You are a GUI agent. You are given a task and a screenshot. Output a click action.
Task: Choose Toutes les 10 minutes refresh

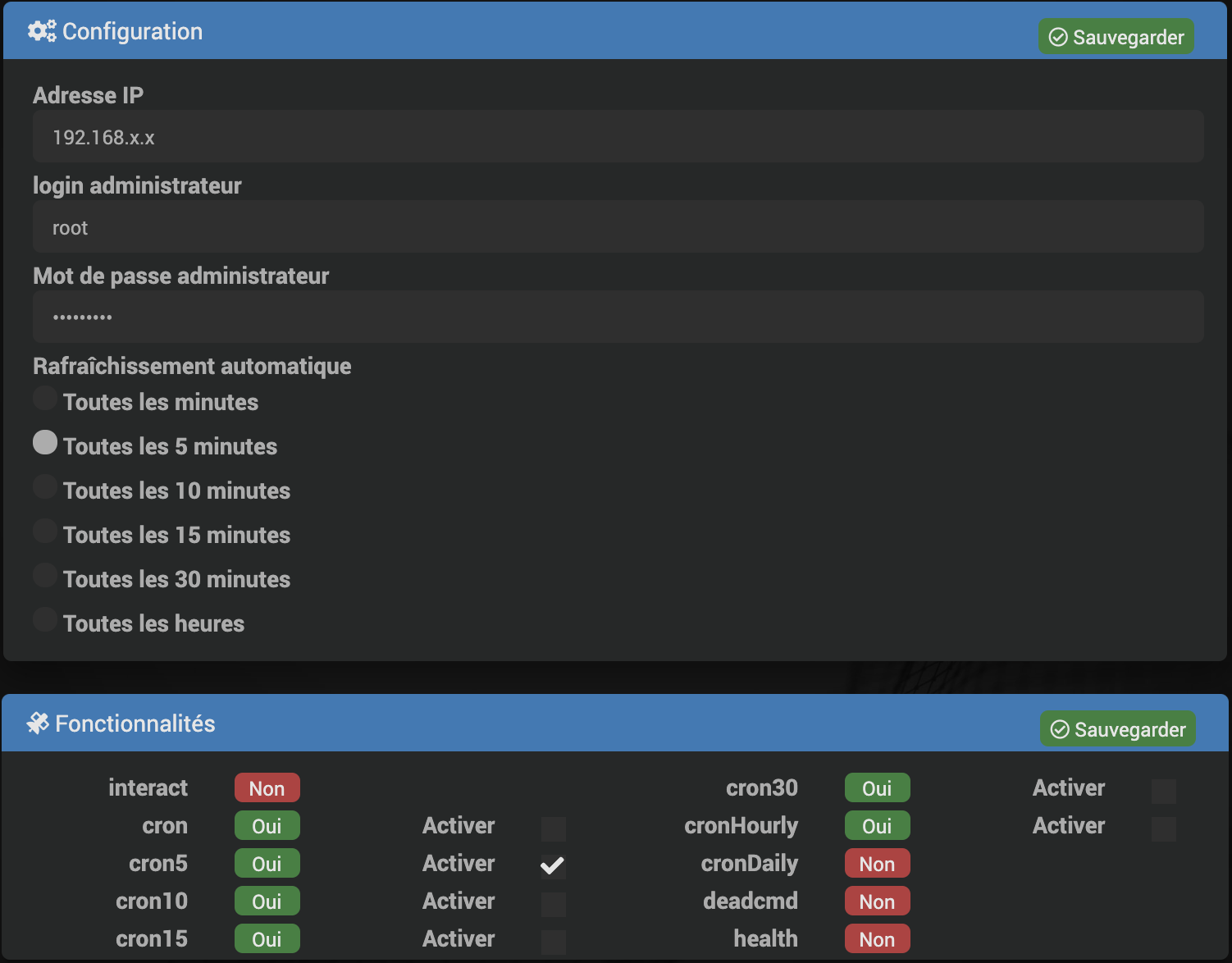(x=45, y=487)
